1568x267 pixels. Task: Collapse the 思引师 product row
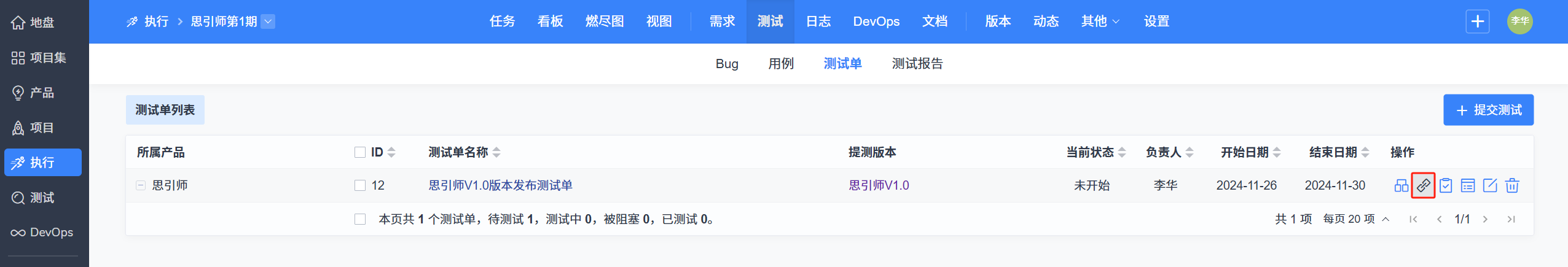coord(141,185)
